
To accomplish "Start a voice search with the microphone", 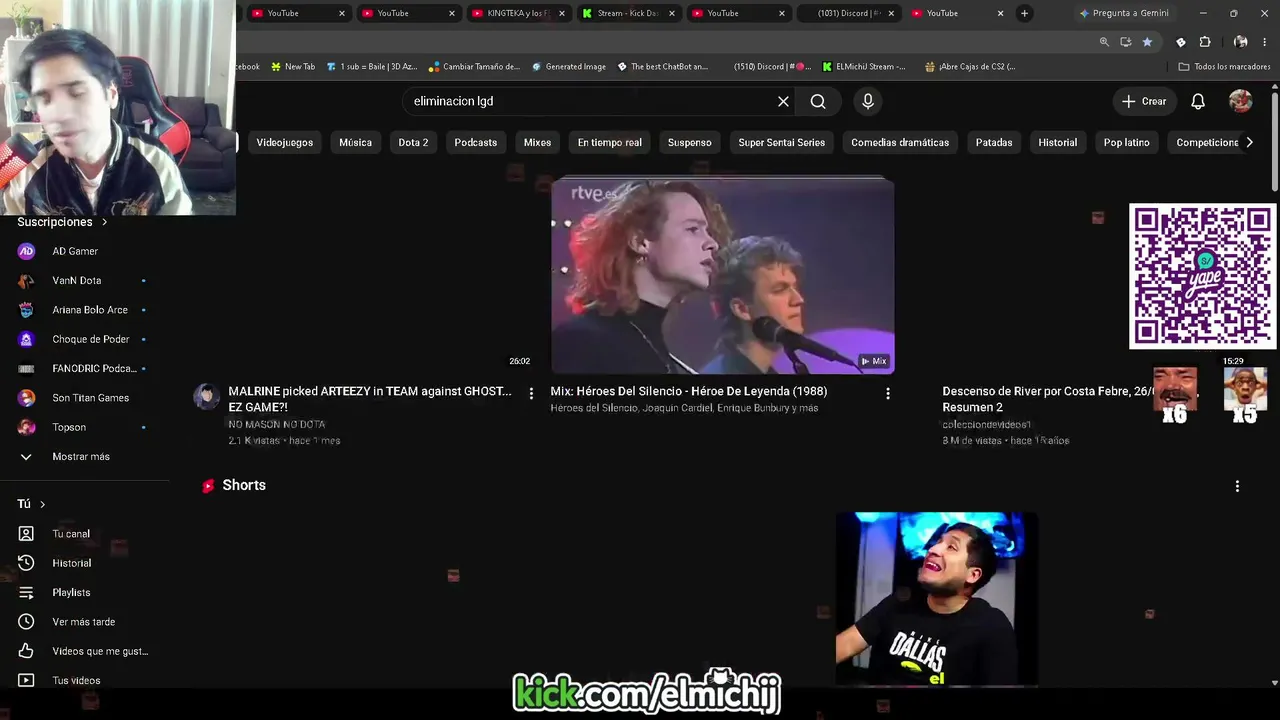I will point(868,101).
